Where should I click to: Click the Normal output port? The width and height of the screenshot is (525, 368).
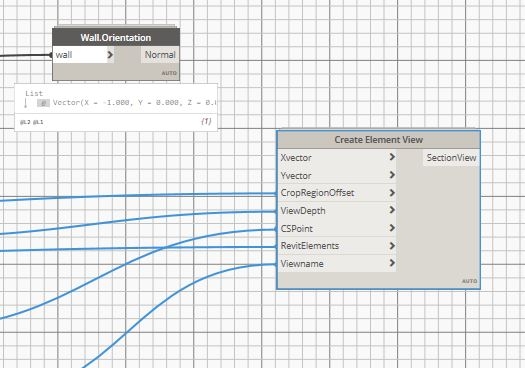(x=160, y=55)
